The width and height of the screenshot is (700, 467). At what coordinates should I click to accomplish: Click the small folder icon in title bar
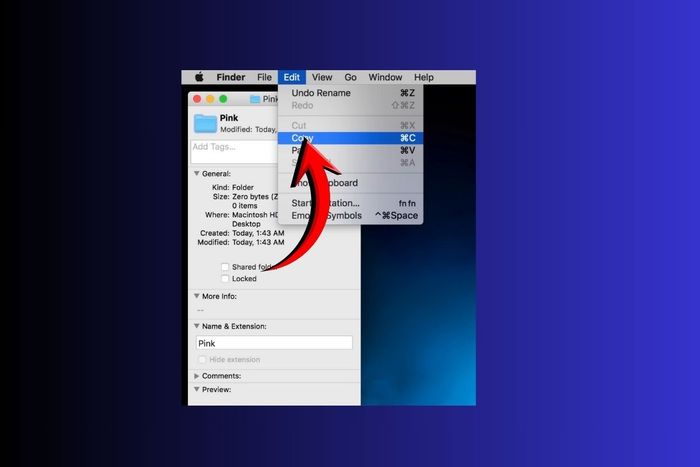255,99
